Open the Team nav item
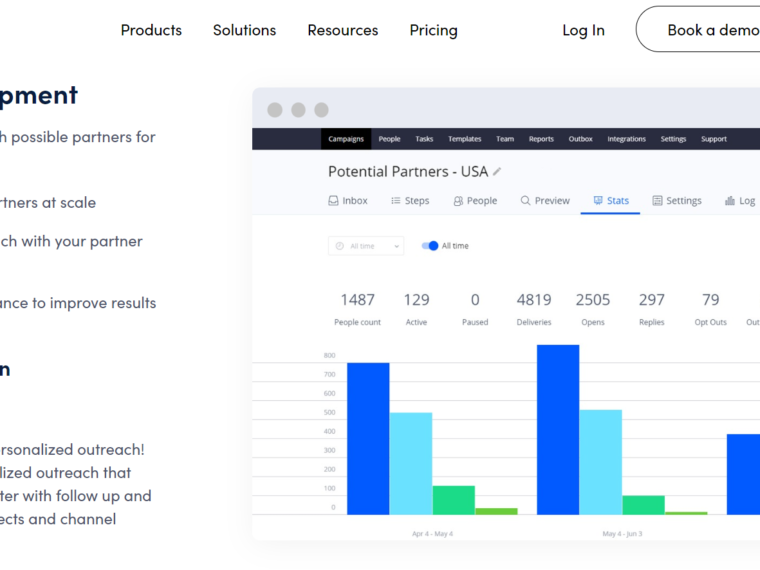Viewport: 760px width, 570px height. 505,139
